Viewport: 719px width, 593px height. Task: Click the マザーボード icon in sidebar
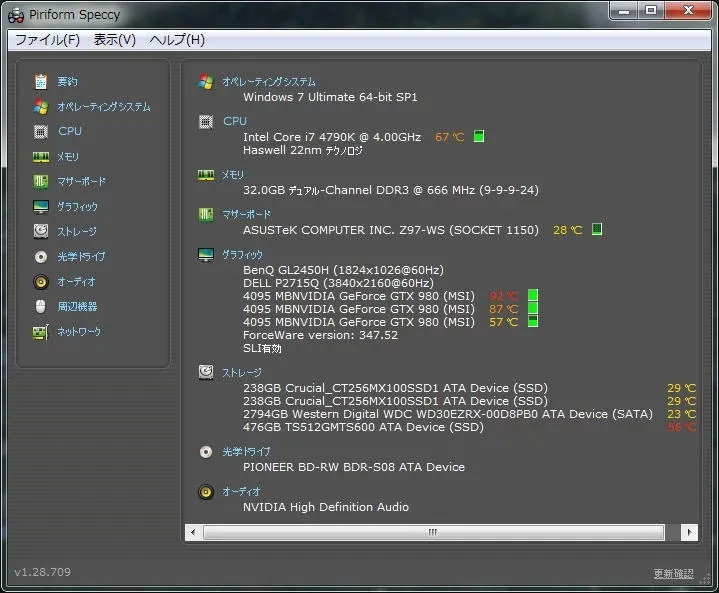[41, 182]
